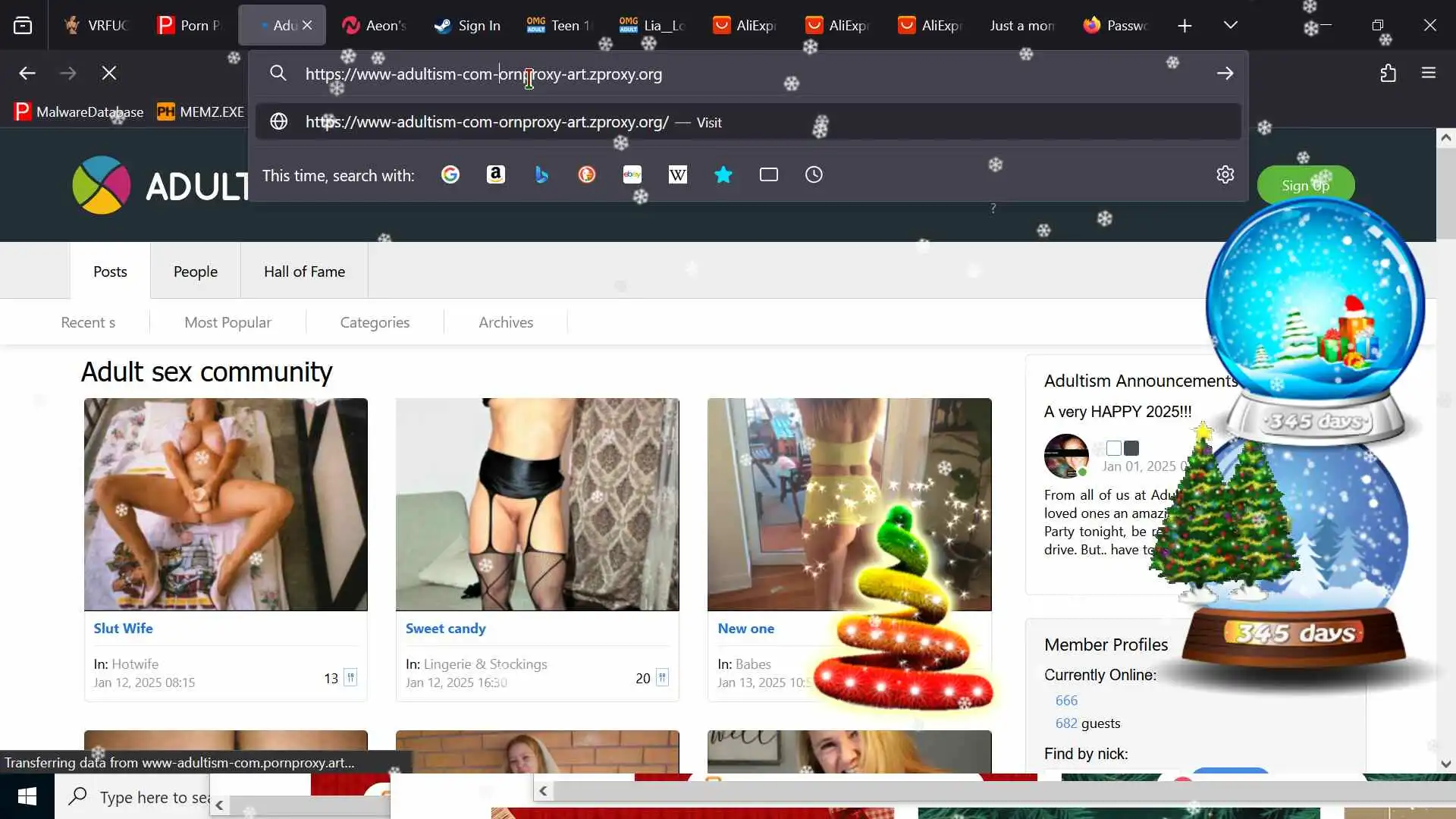Open the Hall of Fame tab
Image resolution: width=1456 pixels, height=819 pixels.
point(304,271)
